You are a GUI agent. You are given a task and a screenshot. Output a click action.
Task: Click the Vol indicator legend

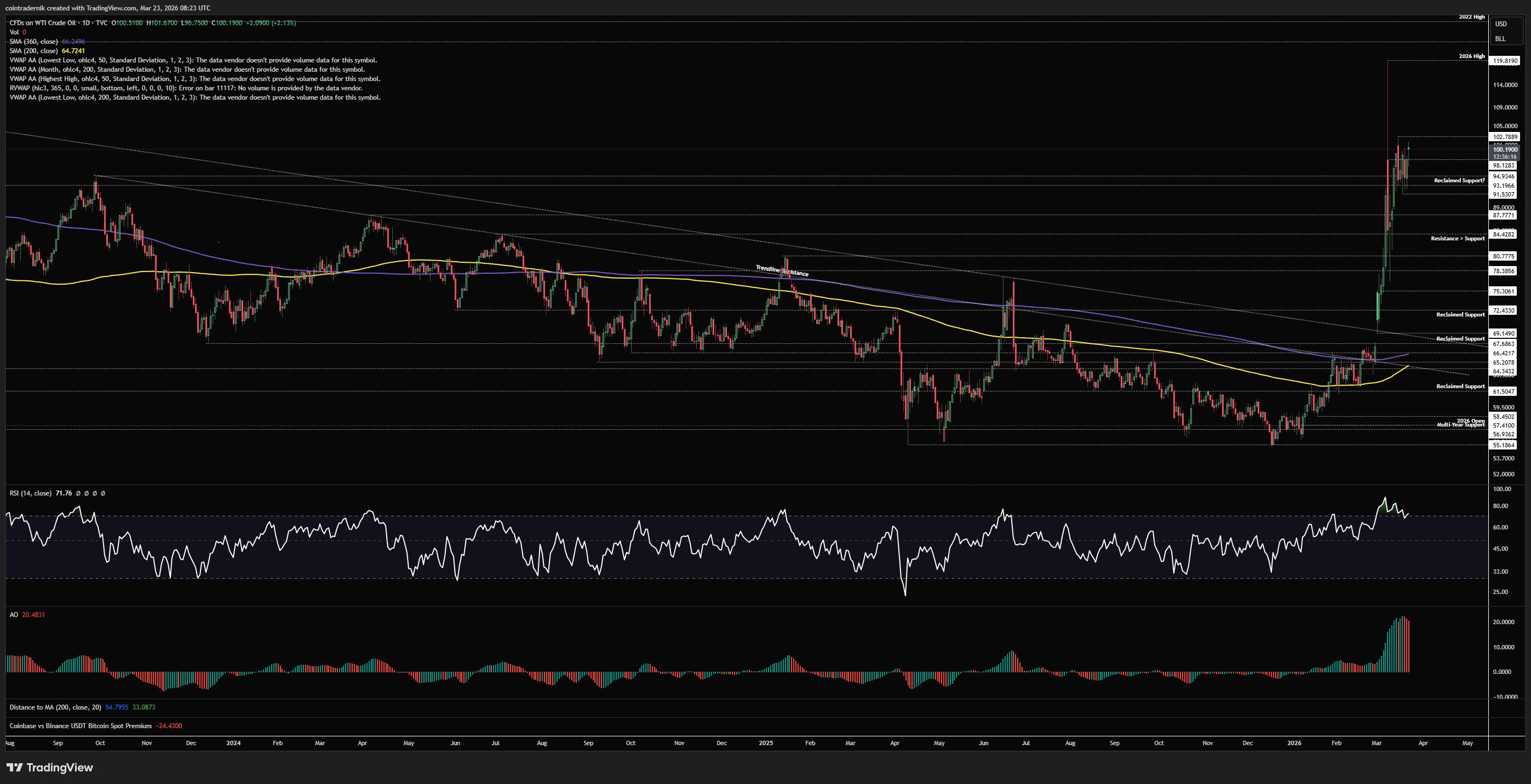click(x=14, y=32)
